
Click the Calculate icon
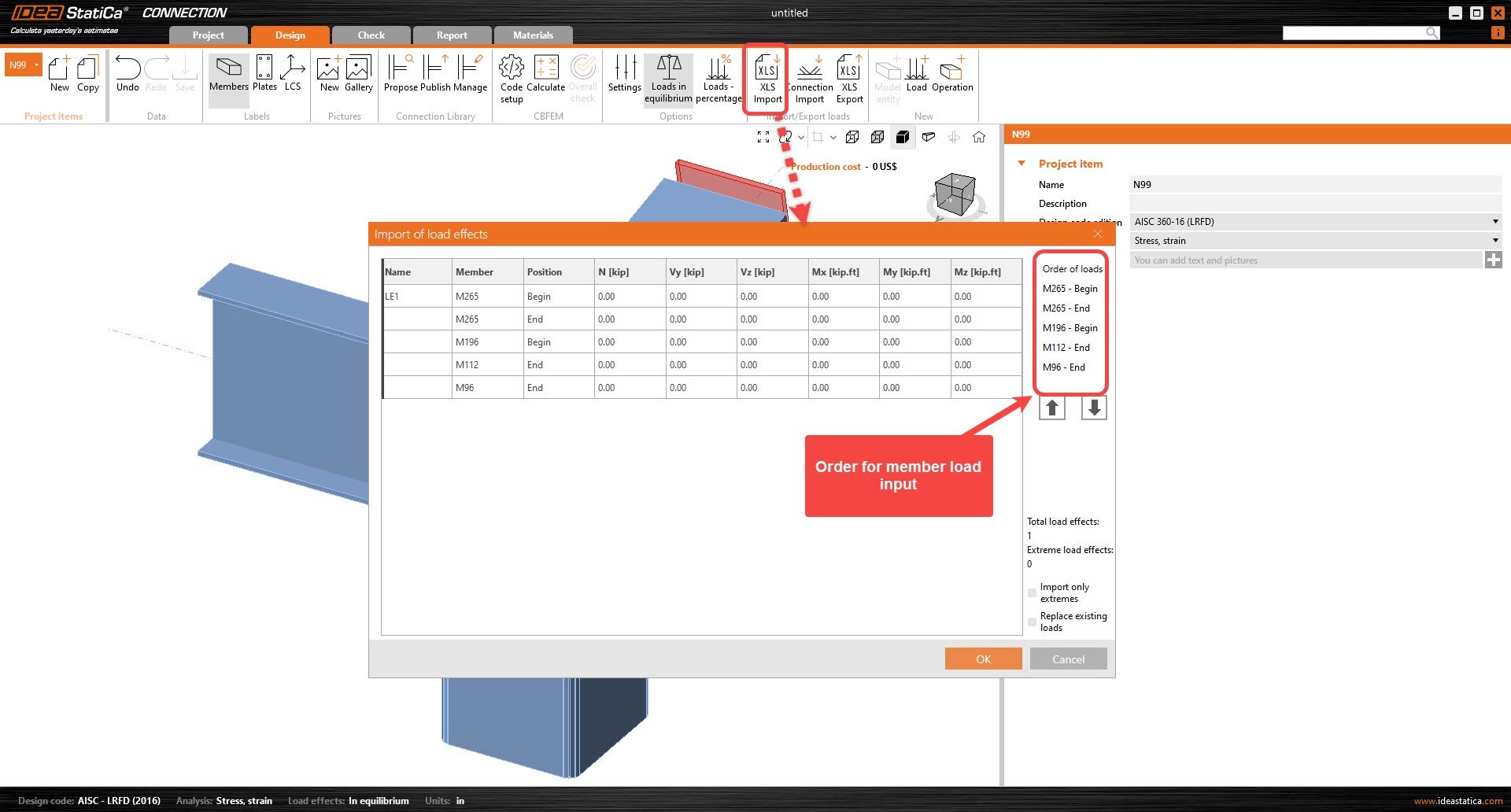point(545,75)
